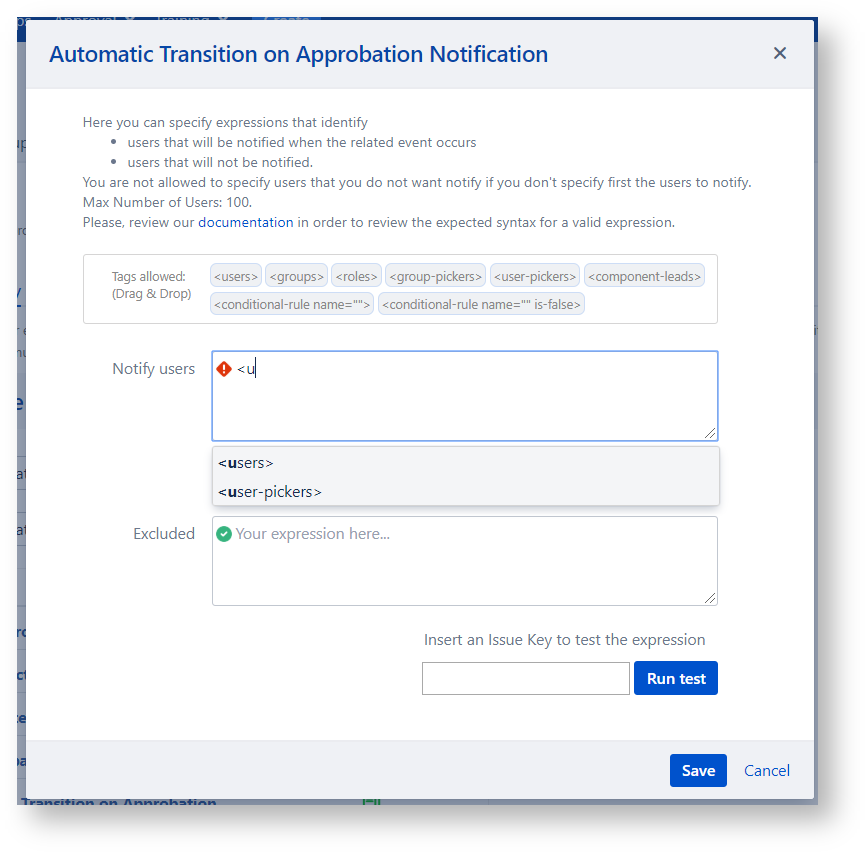Screen dimensions: 866x853
Task: Click the <group-pickers> tag chip
Action: (435, 276)
